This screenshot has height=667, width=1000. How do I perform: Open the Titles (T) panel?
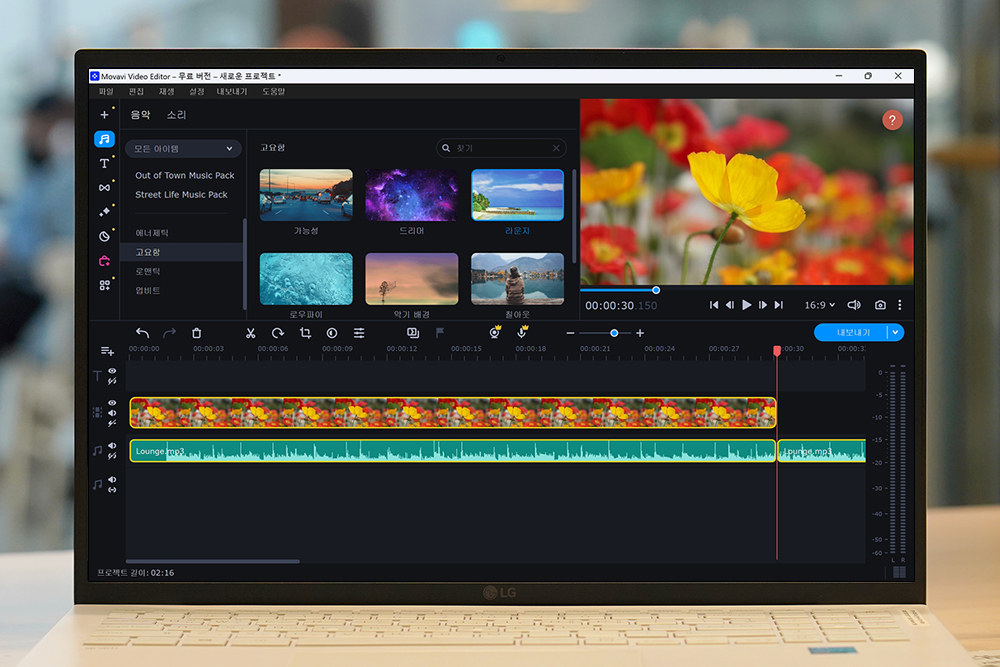[105, 163]
